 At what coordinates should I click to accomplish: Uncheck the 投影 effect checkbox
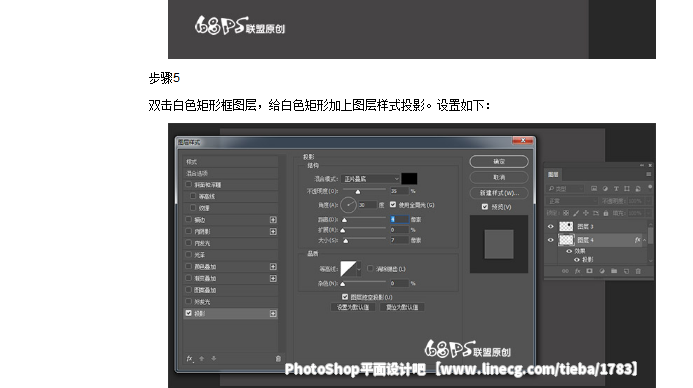coord(189,313)
